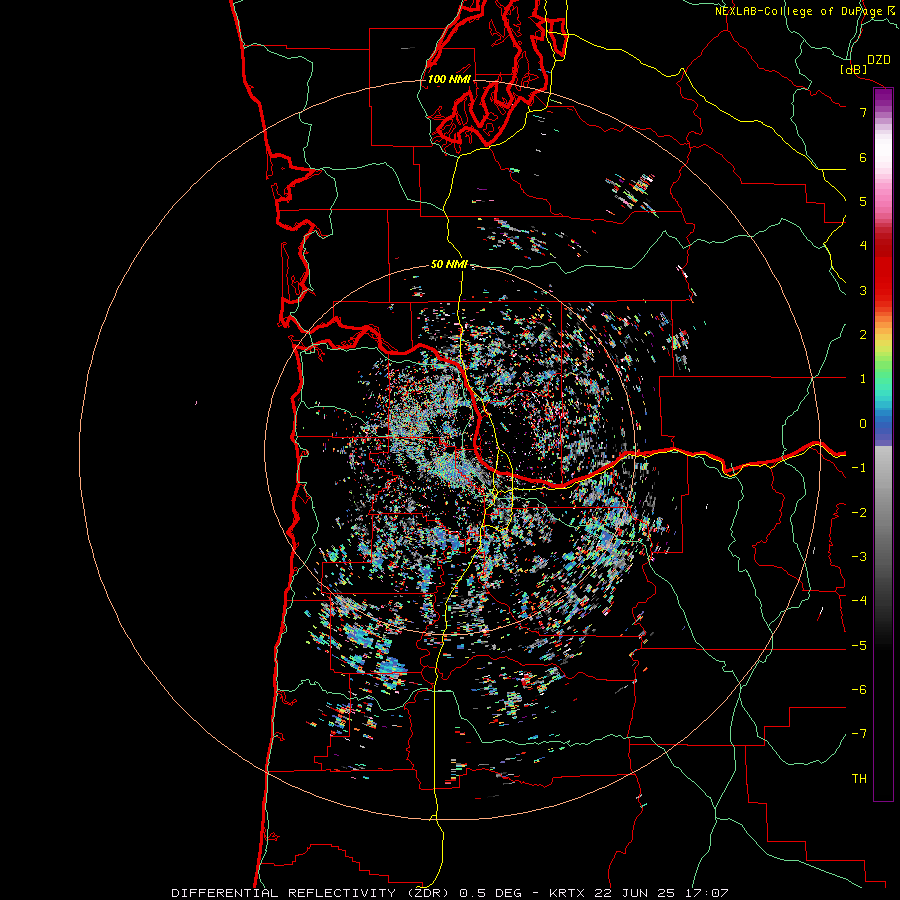The height and width of the screenshot is (900, 900).
Task: Click the 3 value on color scale
Action: pos(863,290)
